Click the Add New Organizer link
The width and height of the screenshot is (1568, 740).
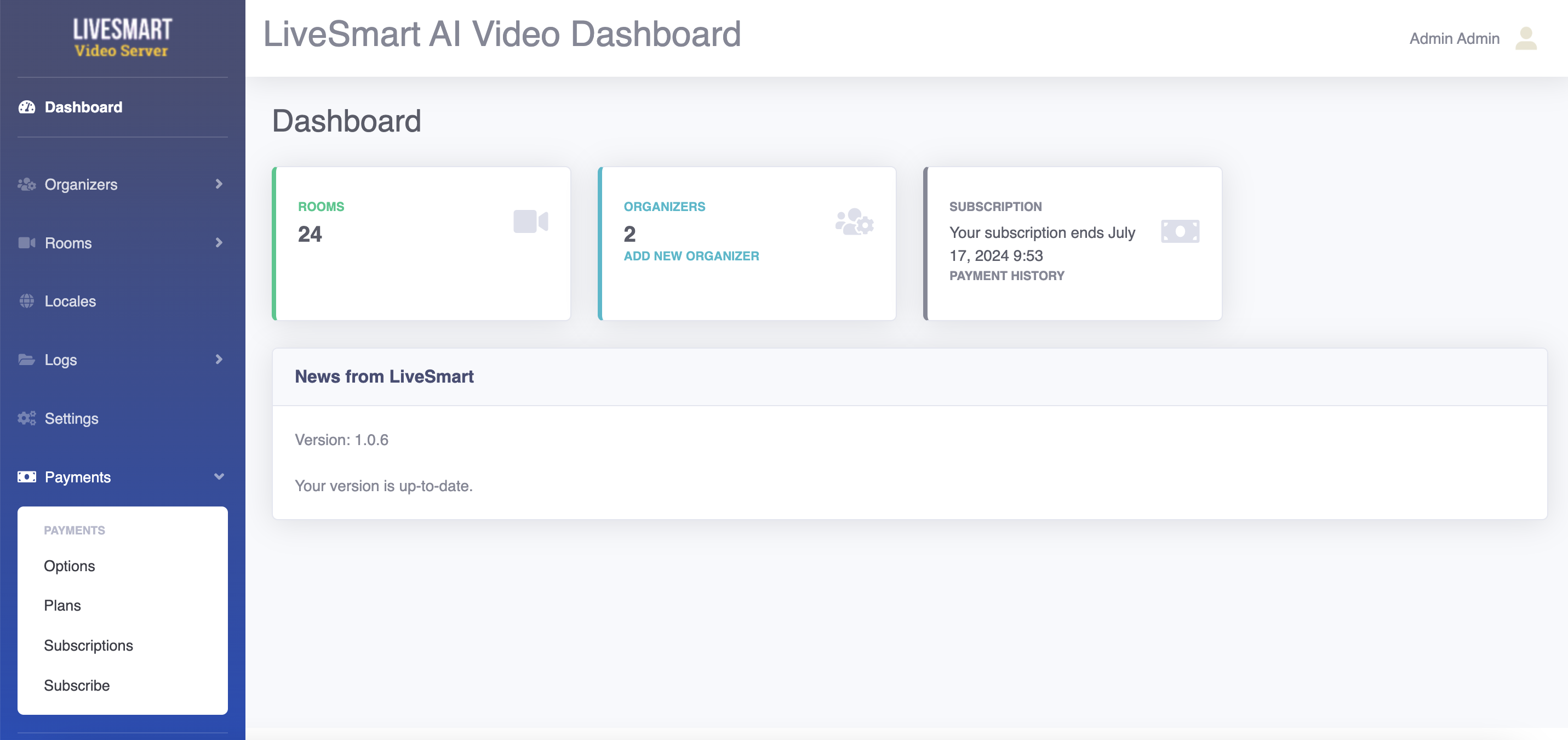click(691, 257)
